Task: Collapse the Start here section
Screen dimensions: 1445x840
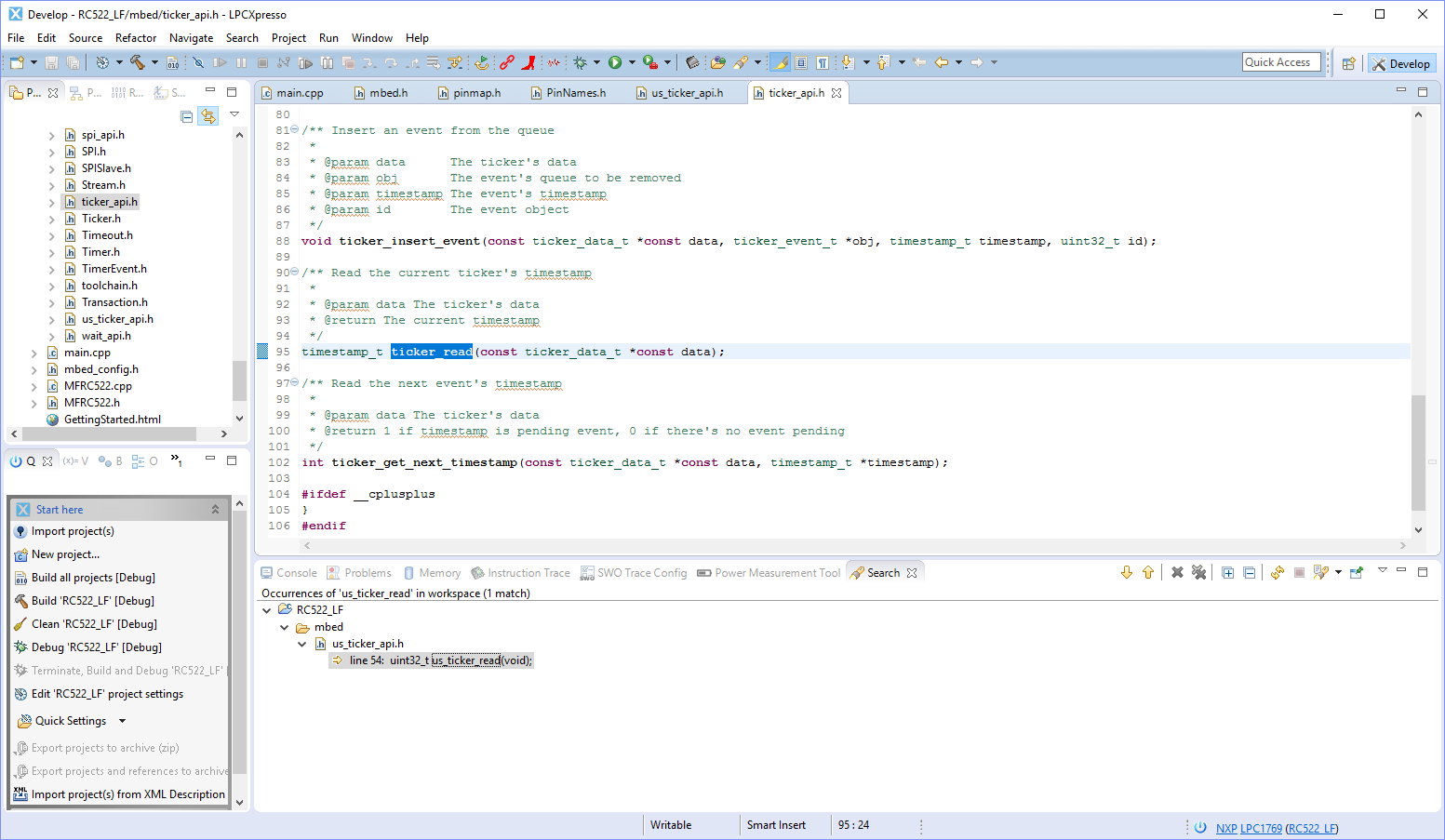Action: (215, 510)
